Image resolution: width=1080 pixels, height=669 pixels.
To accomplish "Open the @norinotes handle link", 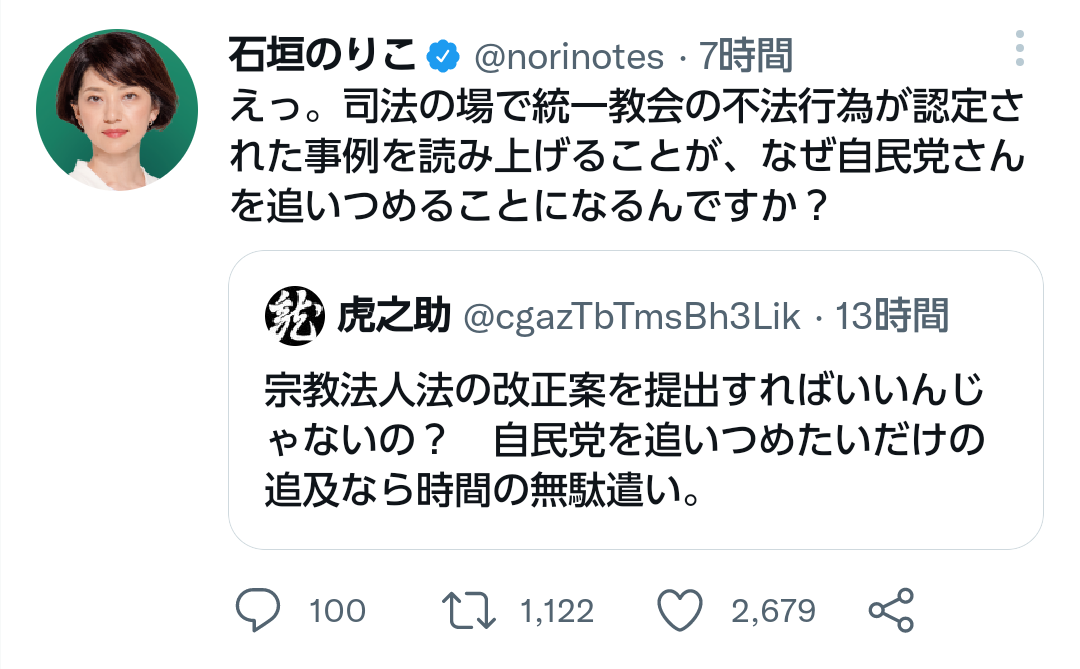I will point(566,57).
